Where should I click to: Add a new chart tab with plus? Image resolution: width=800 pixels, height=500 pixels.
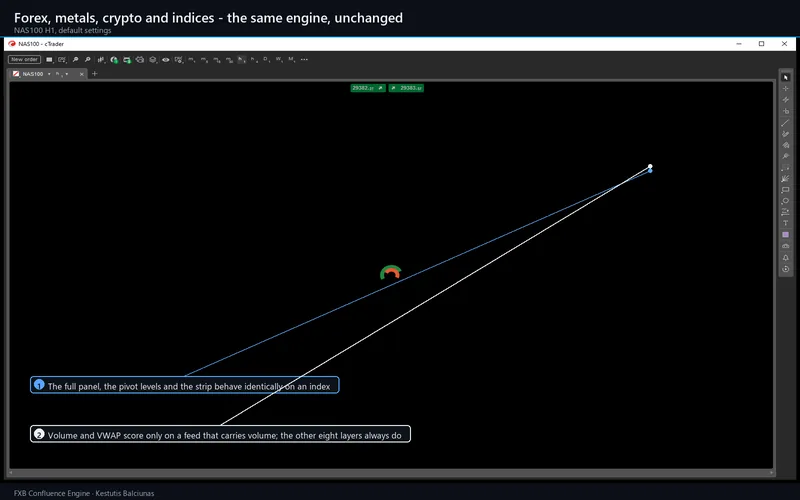coord(94,73)
